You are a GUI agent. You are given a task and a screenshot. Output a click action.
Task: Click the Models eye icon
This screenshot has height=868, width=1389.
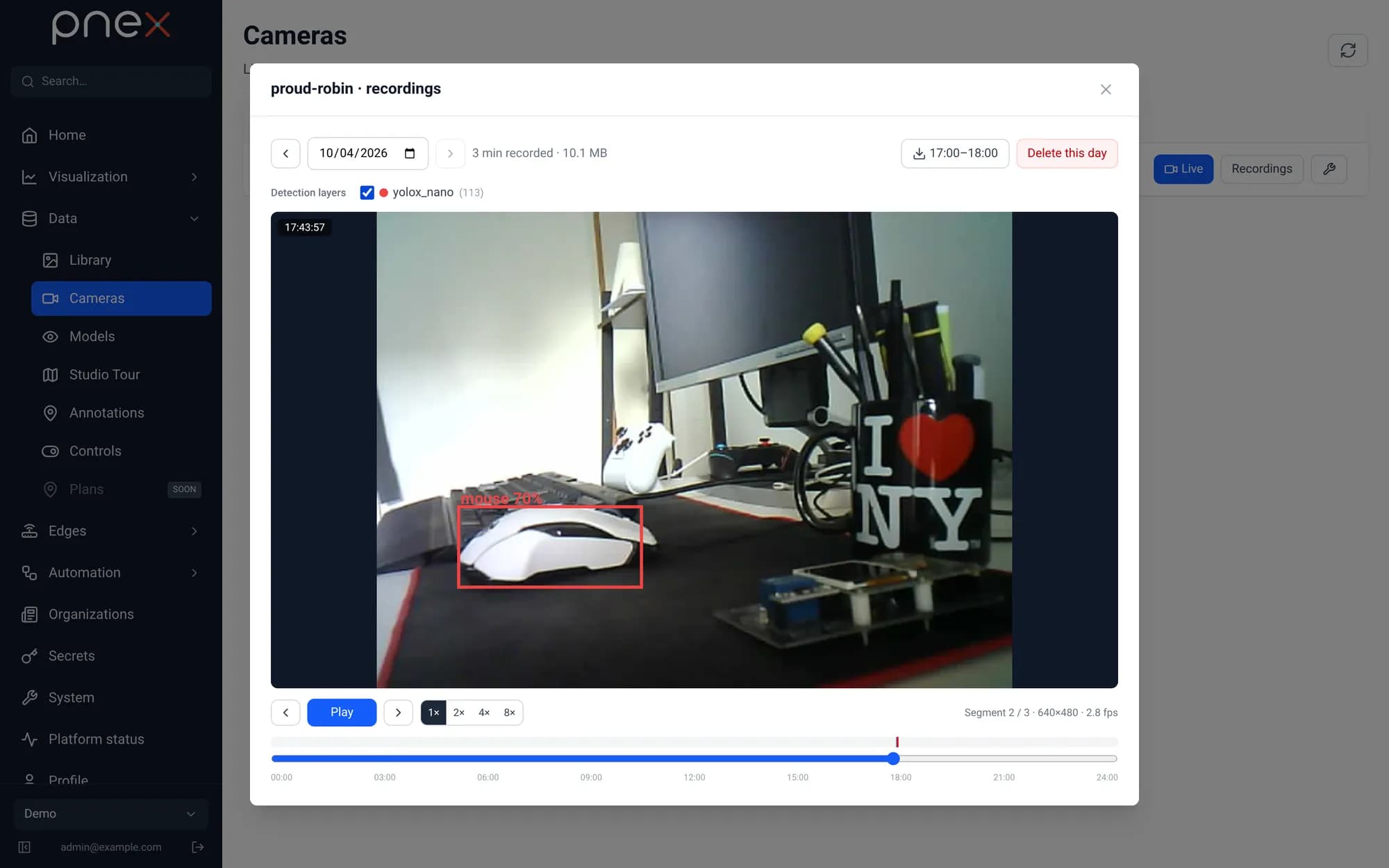tap(50, 336)
